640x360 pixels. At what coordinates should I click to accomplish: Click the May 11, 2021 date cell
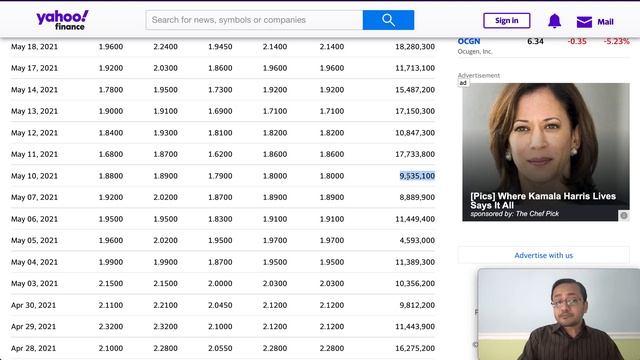(x=34, y=154)
